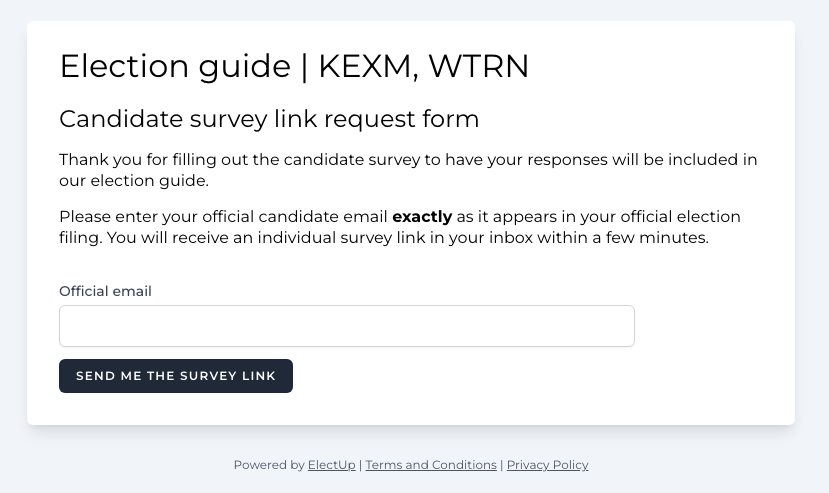Open the ElectUp link in footer
829x493 pixels.
(331, 465)
